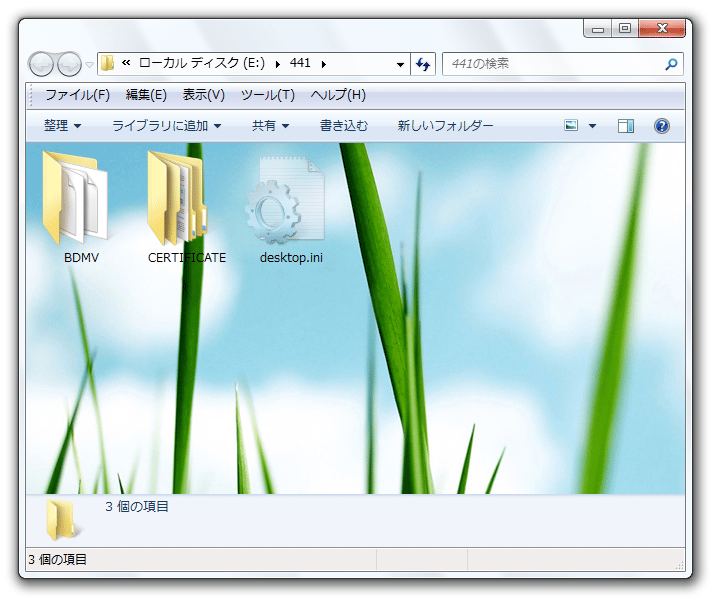Click ローカル ディスク (E:) breadcrumb
The image size is (715, 601).
(x=202, y=63)
